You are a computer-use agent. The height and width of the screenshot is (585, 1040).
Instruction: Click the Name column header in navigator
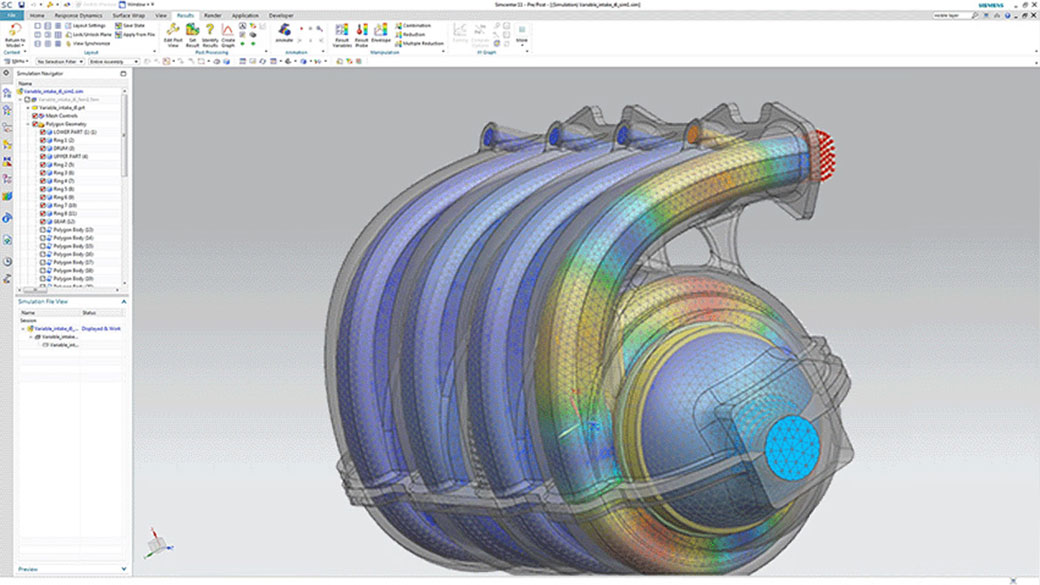[x=25, y=84]
